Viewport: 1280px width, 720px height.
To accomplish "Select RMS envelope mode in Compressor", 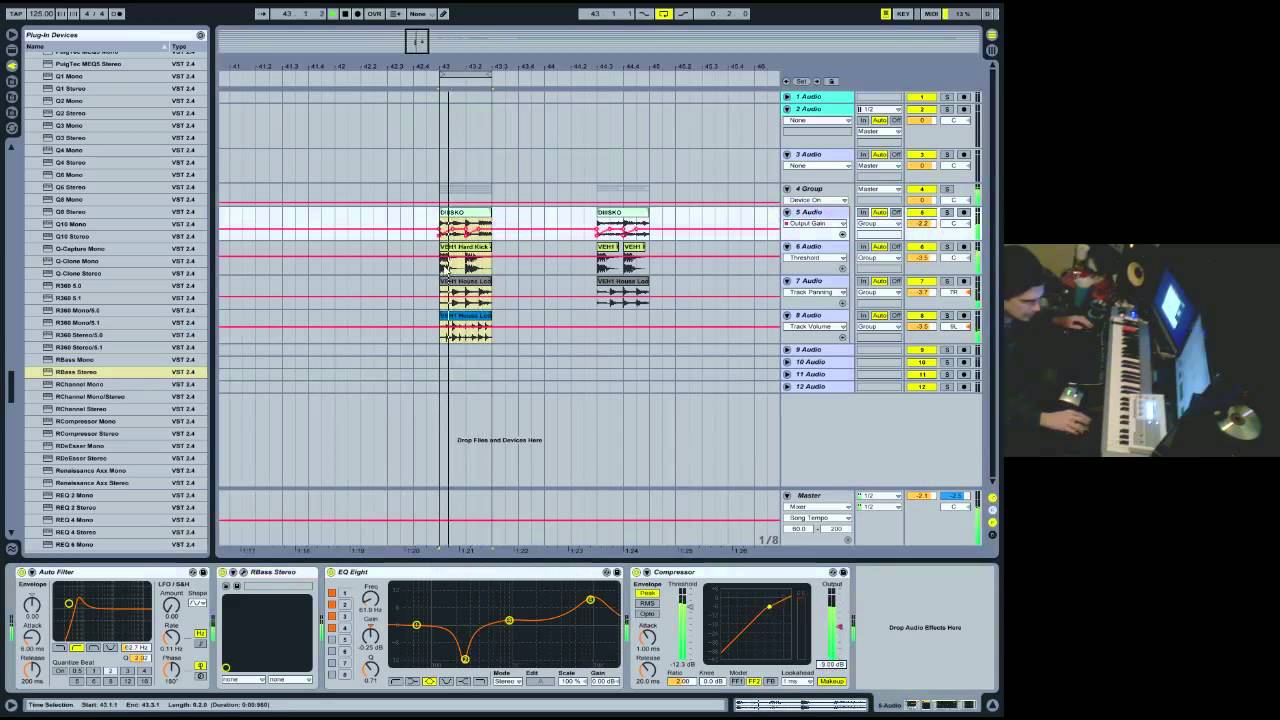I will click(647, 604).
